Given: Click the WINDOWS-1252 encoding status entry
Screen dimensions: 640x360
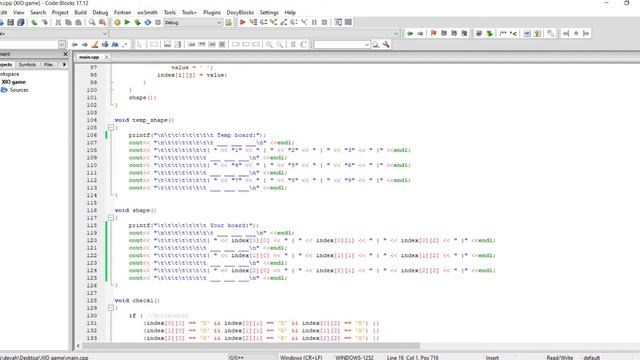Looking at the screenshot, I should point(354,358).
